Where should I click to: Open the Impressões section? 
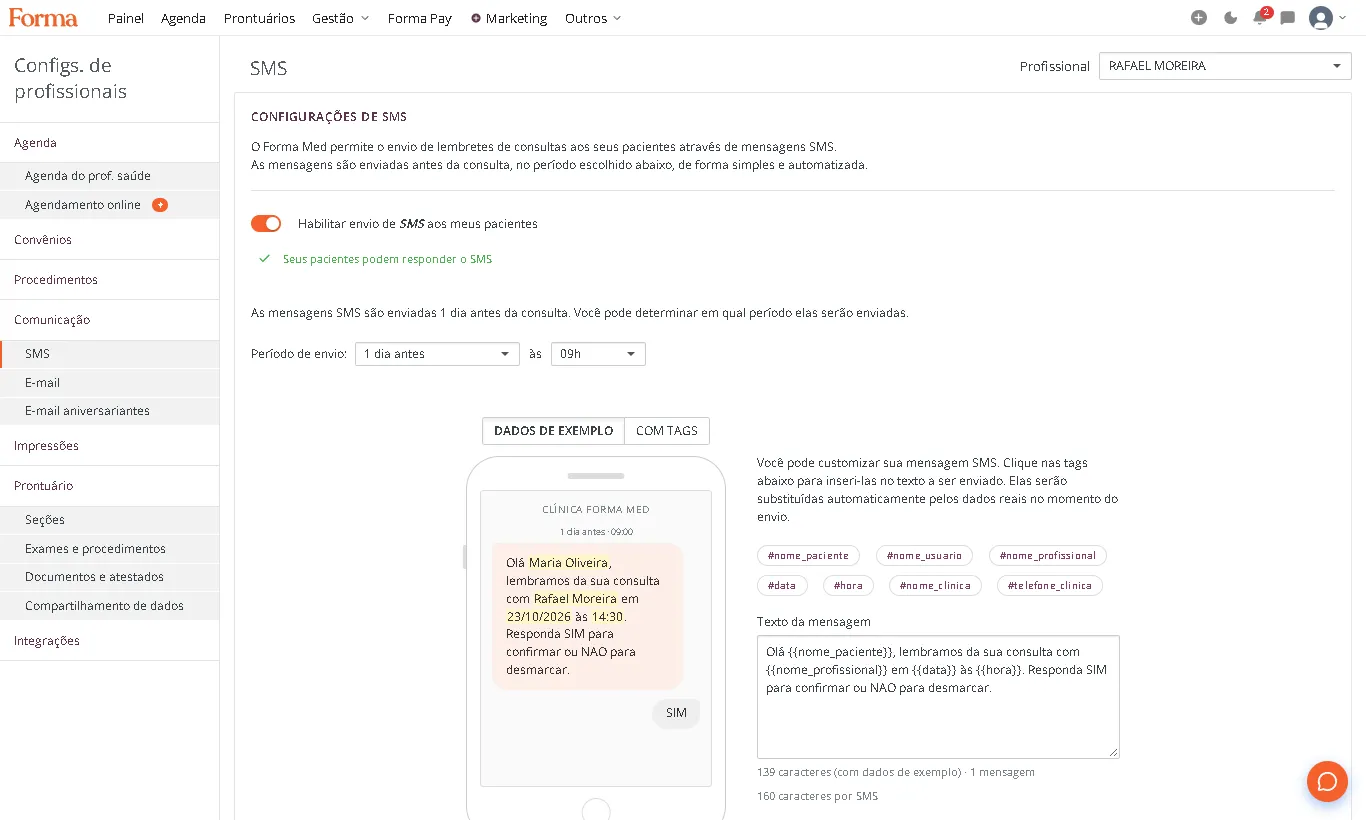coord(110,446)
